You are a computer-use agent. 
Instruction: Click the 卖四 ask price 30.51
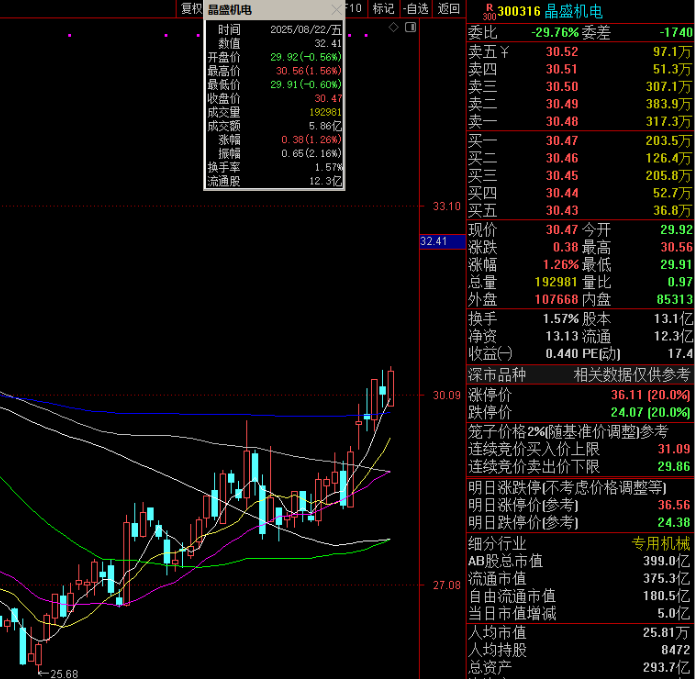click(562, 69)
